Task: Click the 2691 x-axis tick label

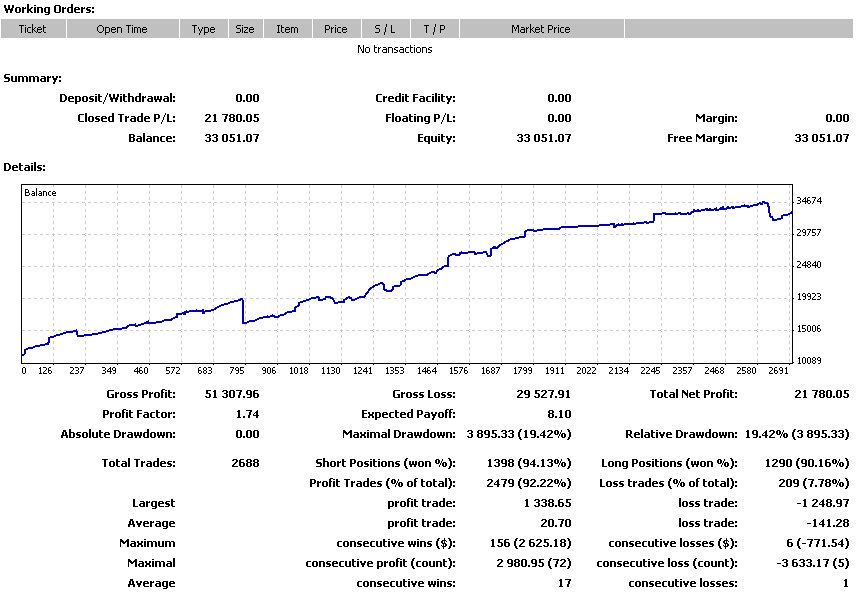Action: [x=778, y=371]
